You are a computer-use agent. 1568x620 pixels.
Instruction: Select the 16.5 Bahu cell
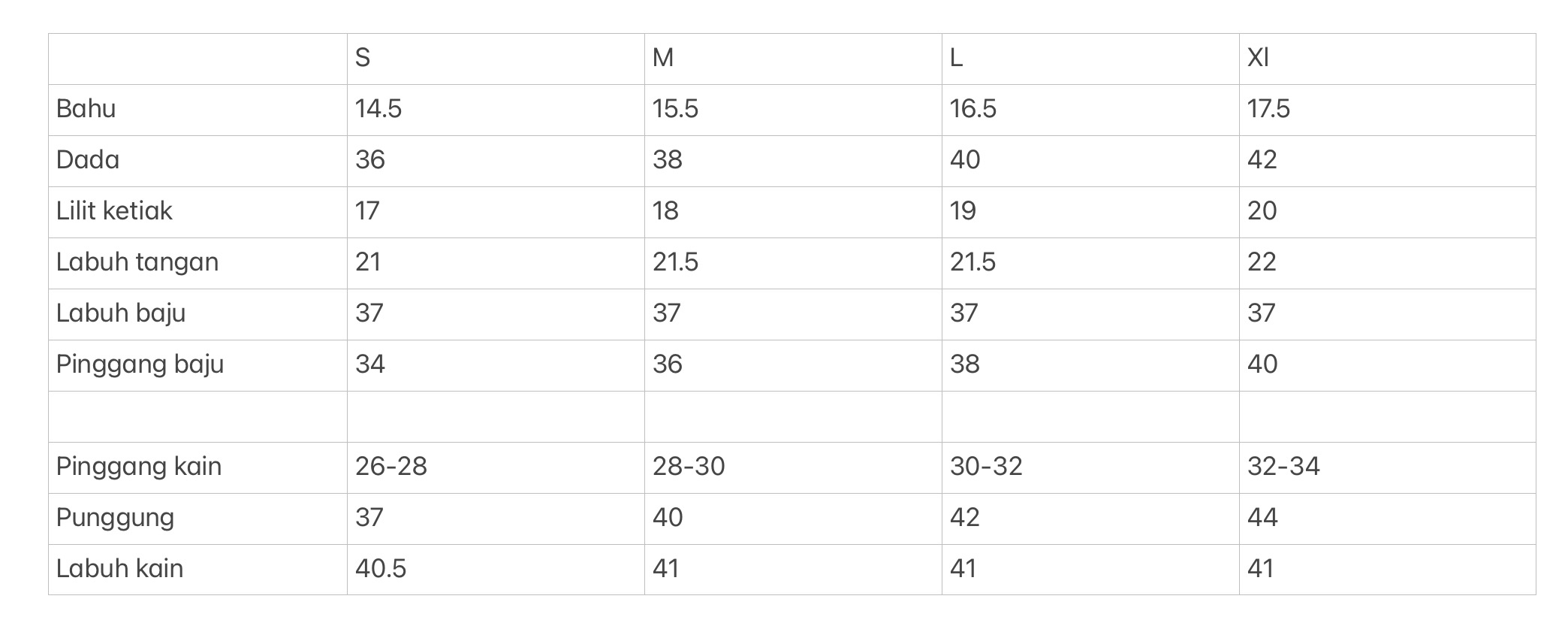coord(973,109)
